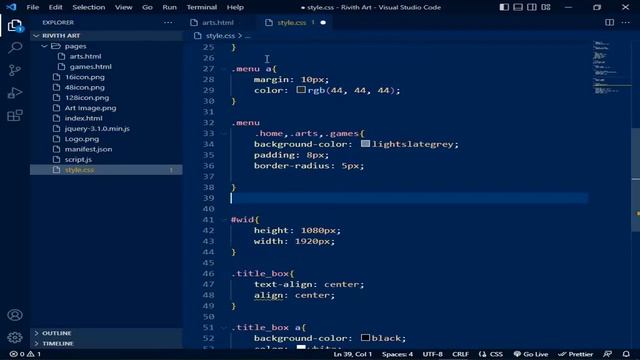The width and height of the screenshot is (640, 360).
Task: Open manifest.json in explorer
Action: 88,149
